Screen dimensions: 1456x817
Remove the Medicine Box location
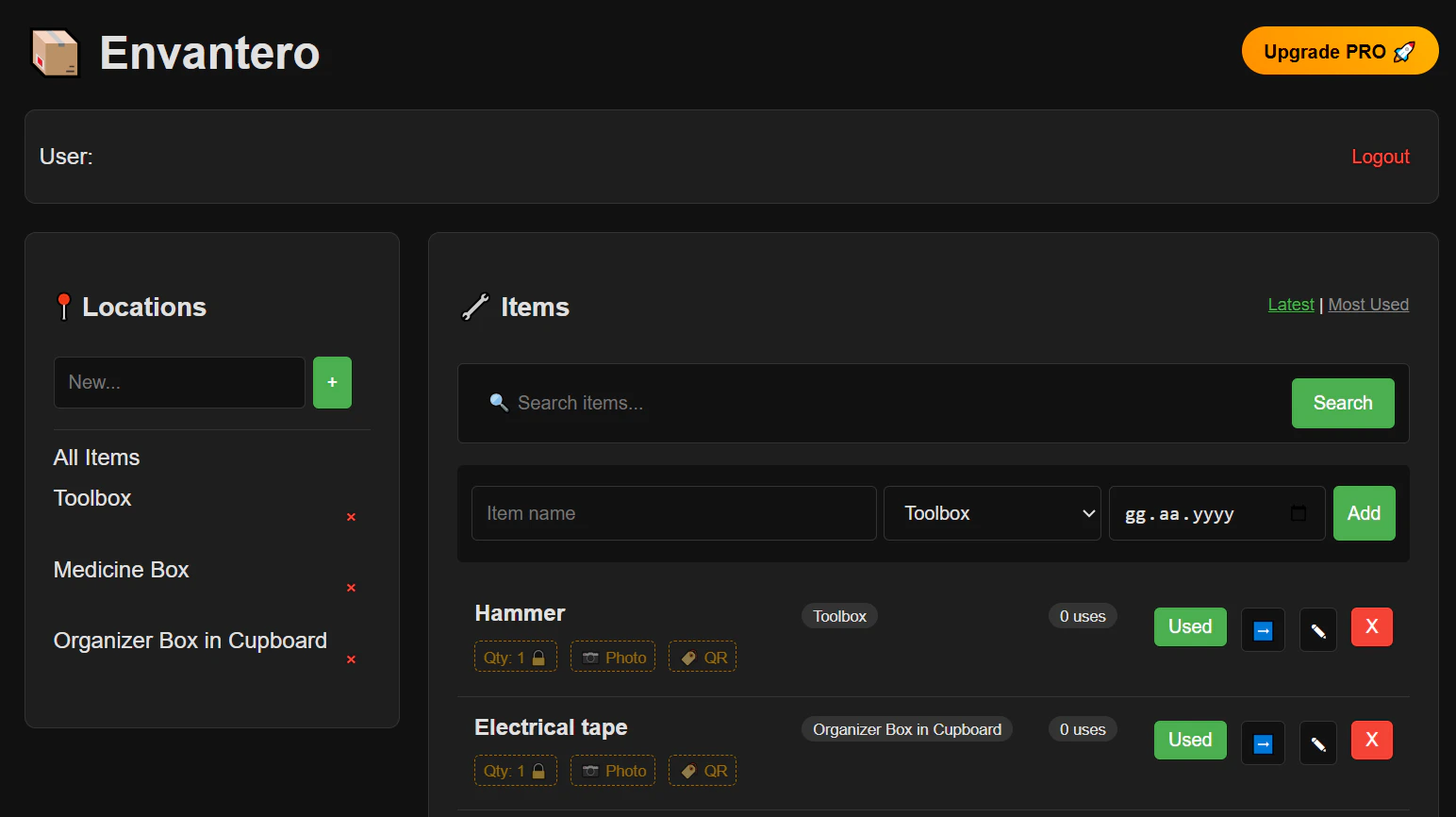tap(350, 588)
